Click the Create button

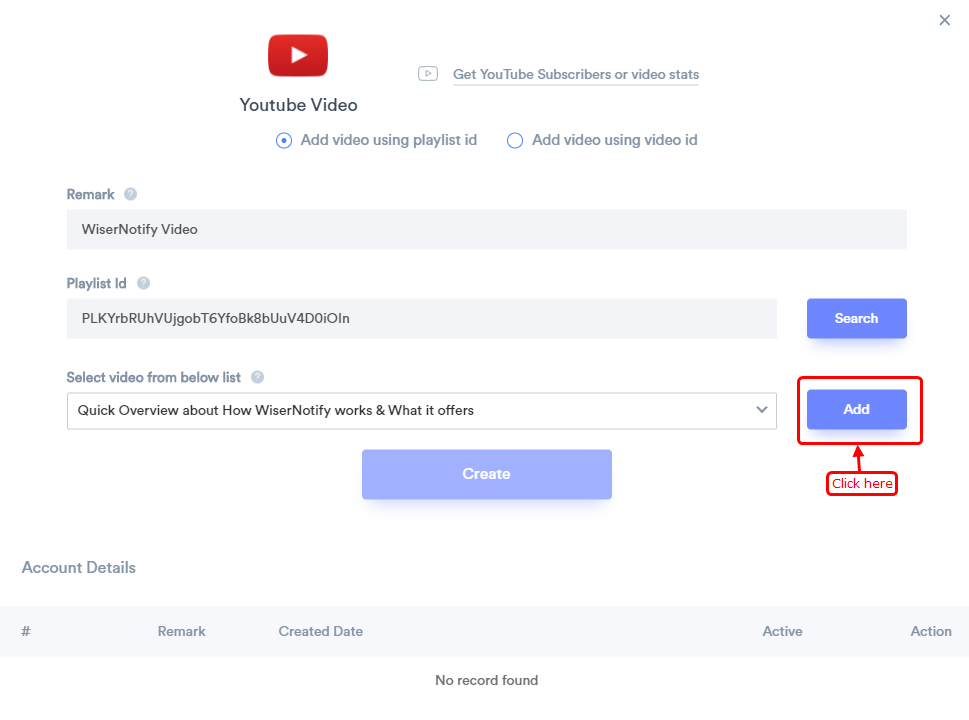coord(487,474)
